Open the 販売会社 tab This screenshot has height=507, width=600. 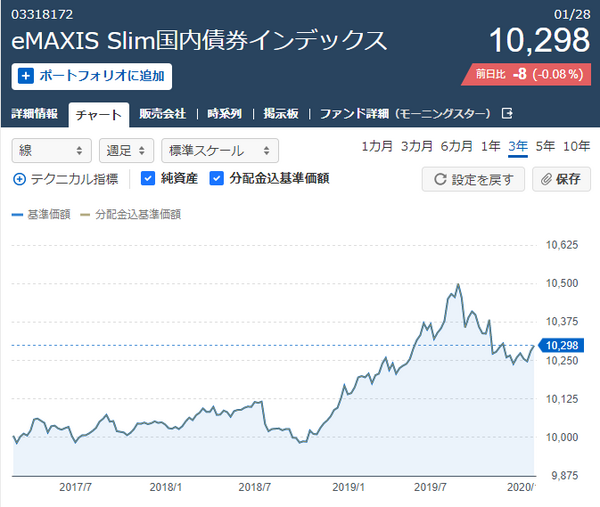click(x=163, y=114)
